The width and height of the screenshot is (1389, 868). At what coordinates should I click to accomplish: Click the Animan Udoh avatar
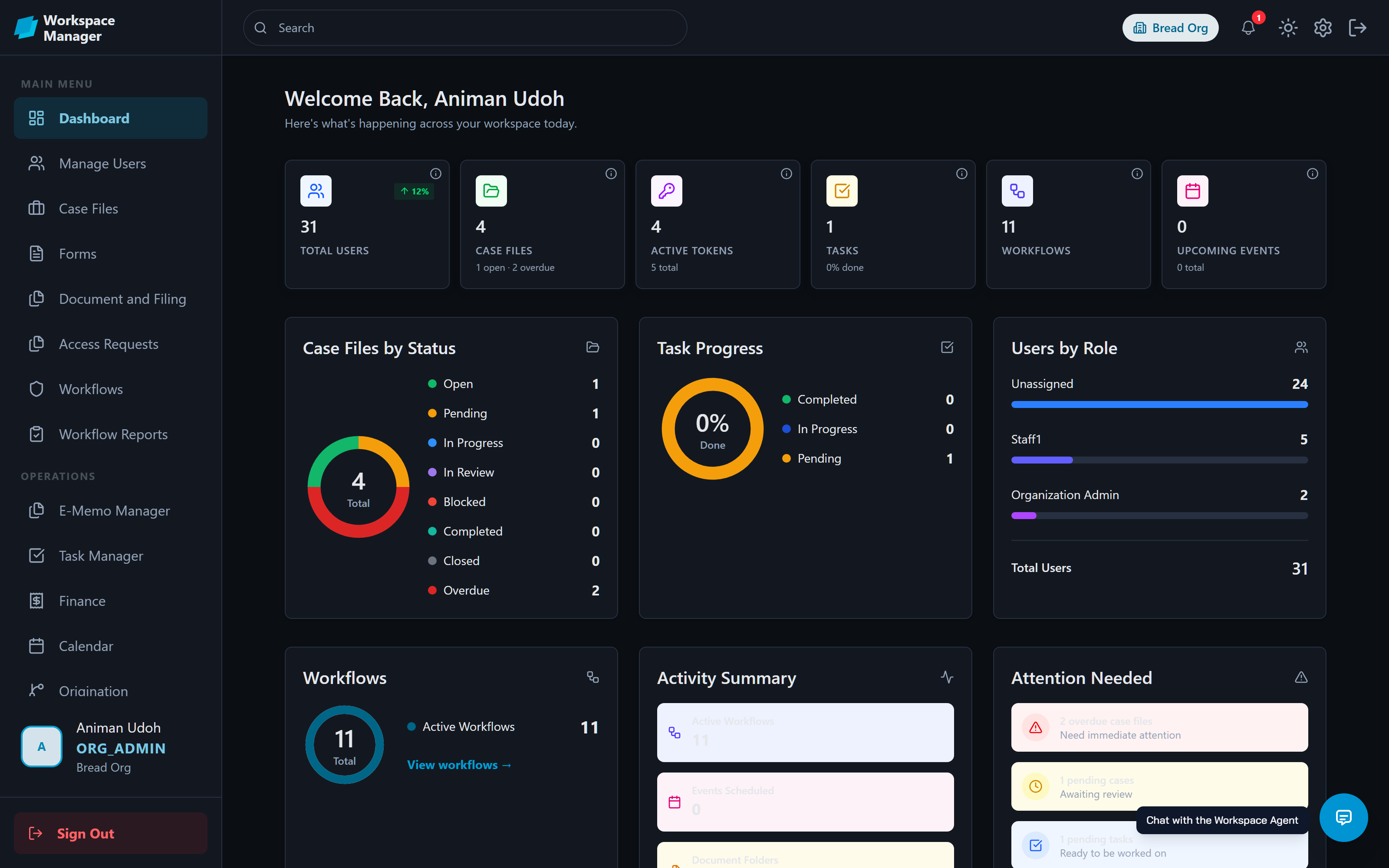pyautogui.click(x=41, y=746)
